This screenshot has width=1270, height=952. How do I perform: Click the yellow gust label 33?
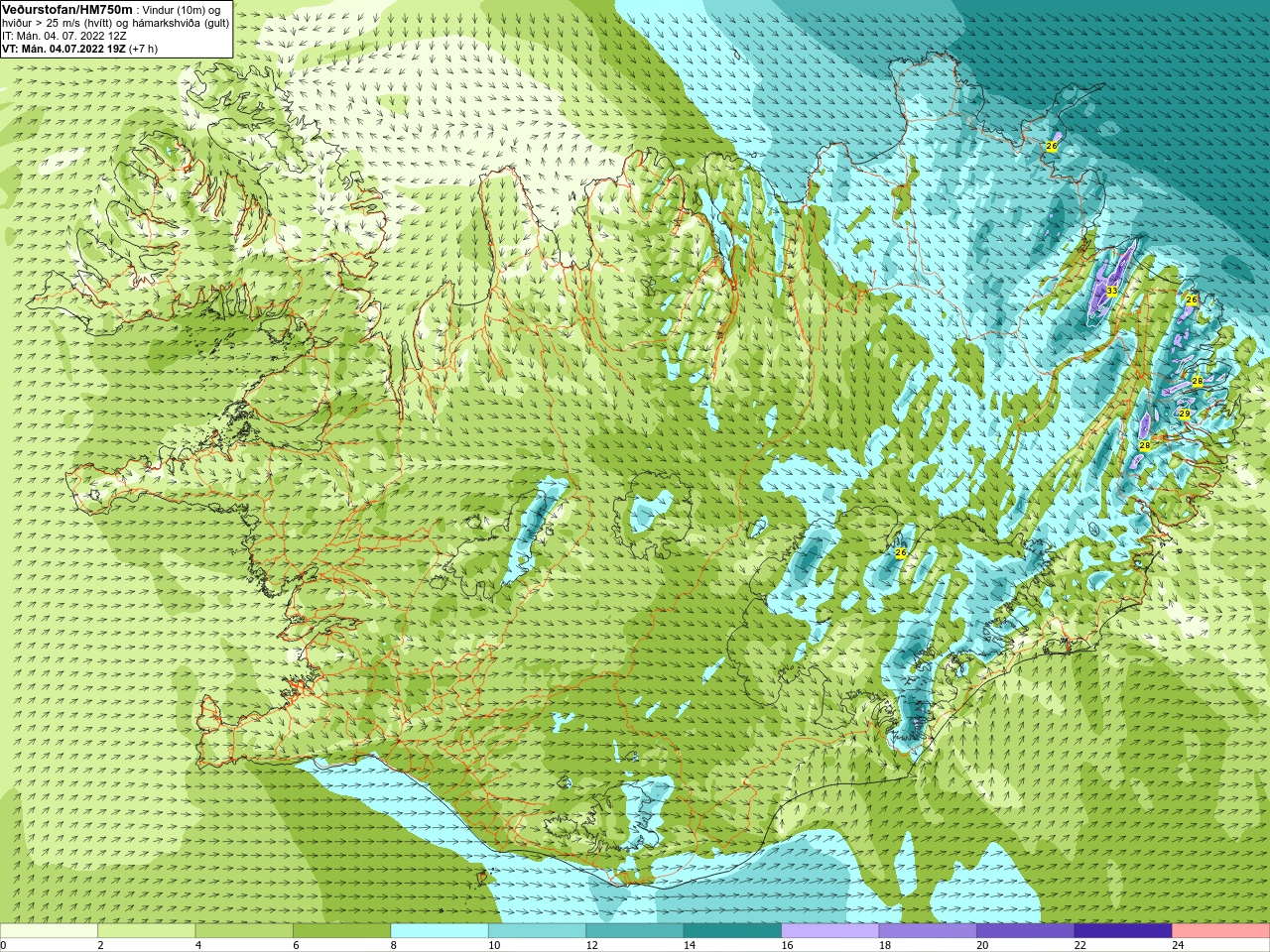tap(1112, 291)
